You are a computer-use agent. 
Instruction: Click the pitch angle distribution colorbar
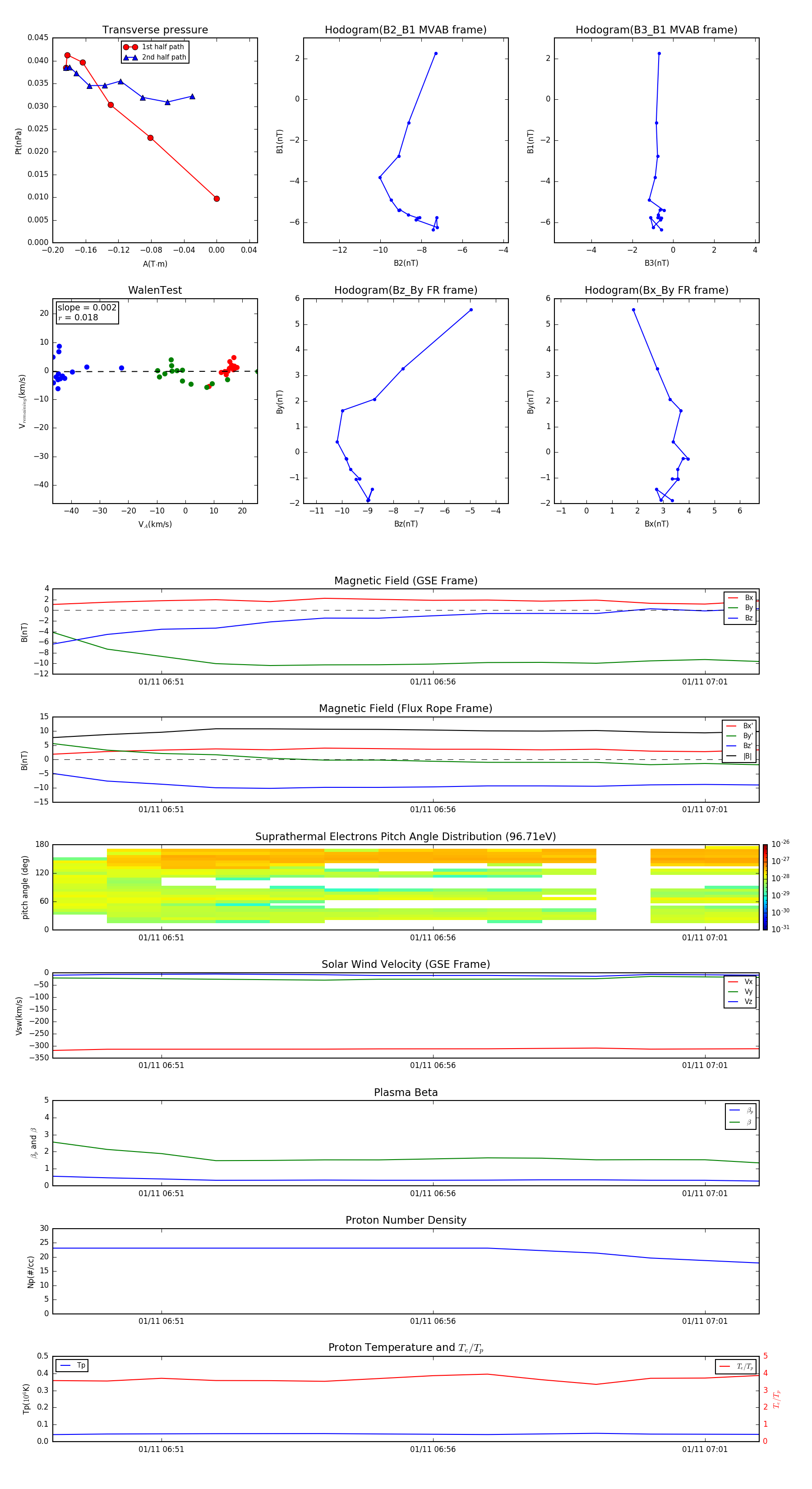pos(765,887)
